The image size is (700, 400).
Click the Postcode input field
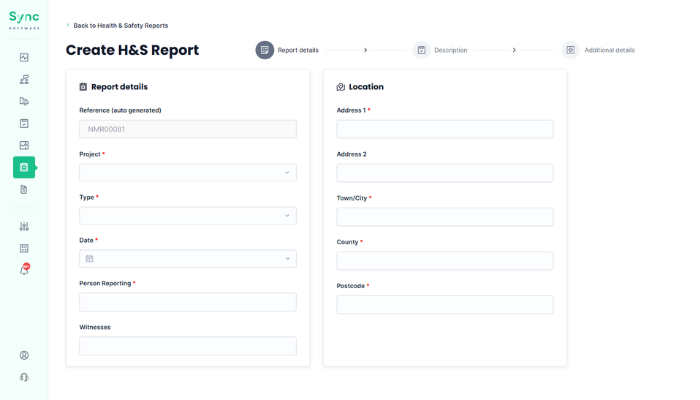pyautogui.click(x=445, y=305)
